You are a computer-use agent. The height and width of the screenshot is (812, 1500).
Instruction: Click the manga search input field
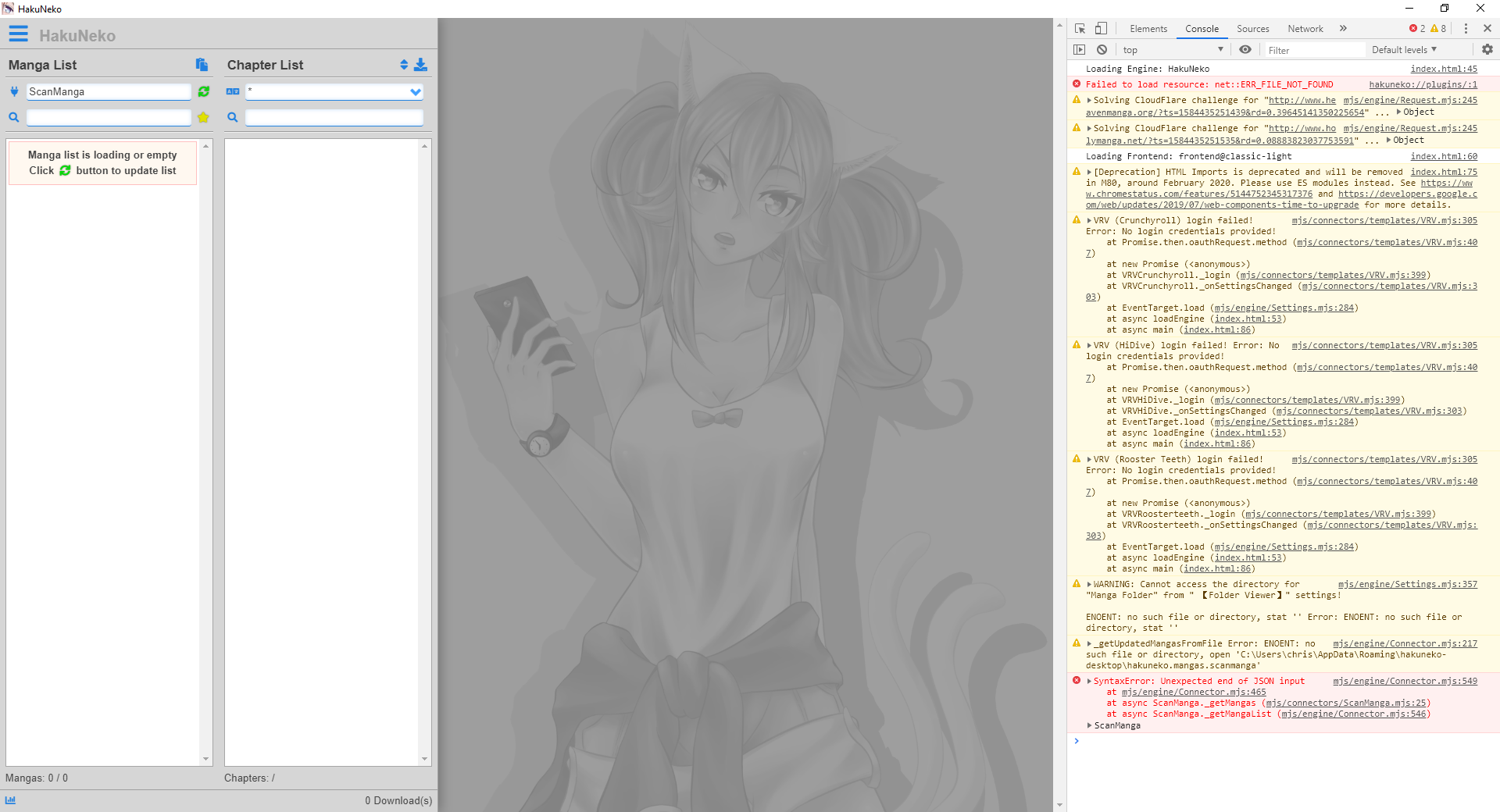click(108, 117)
